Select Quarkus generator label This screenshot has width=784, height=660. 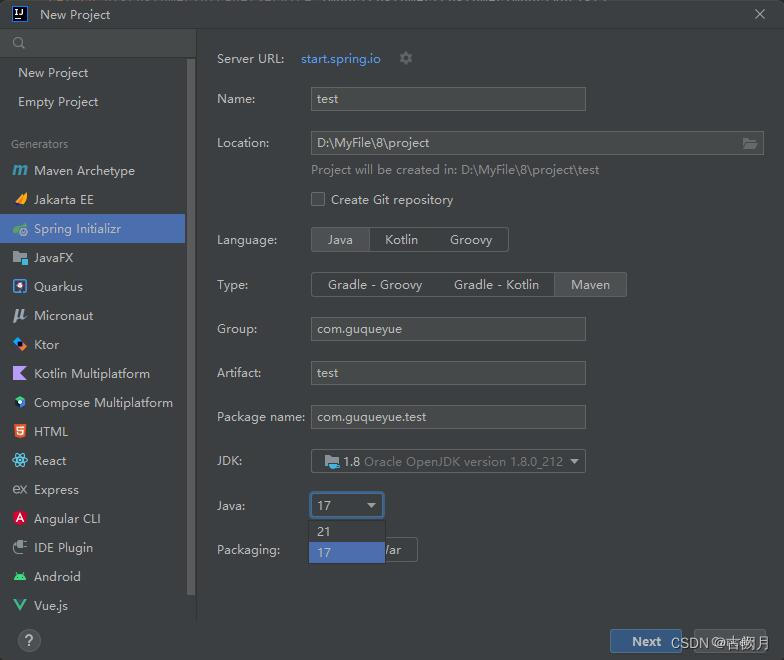58,286
